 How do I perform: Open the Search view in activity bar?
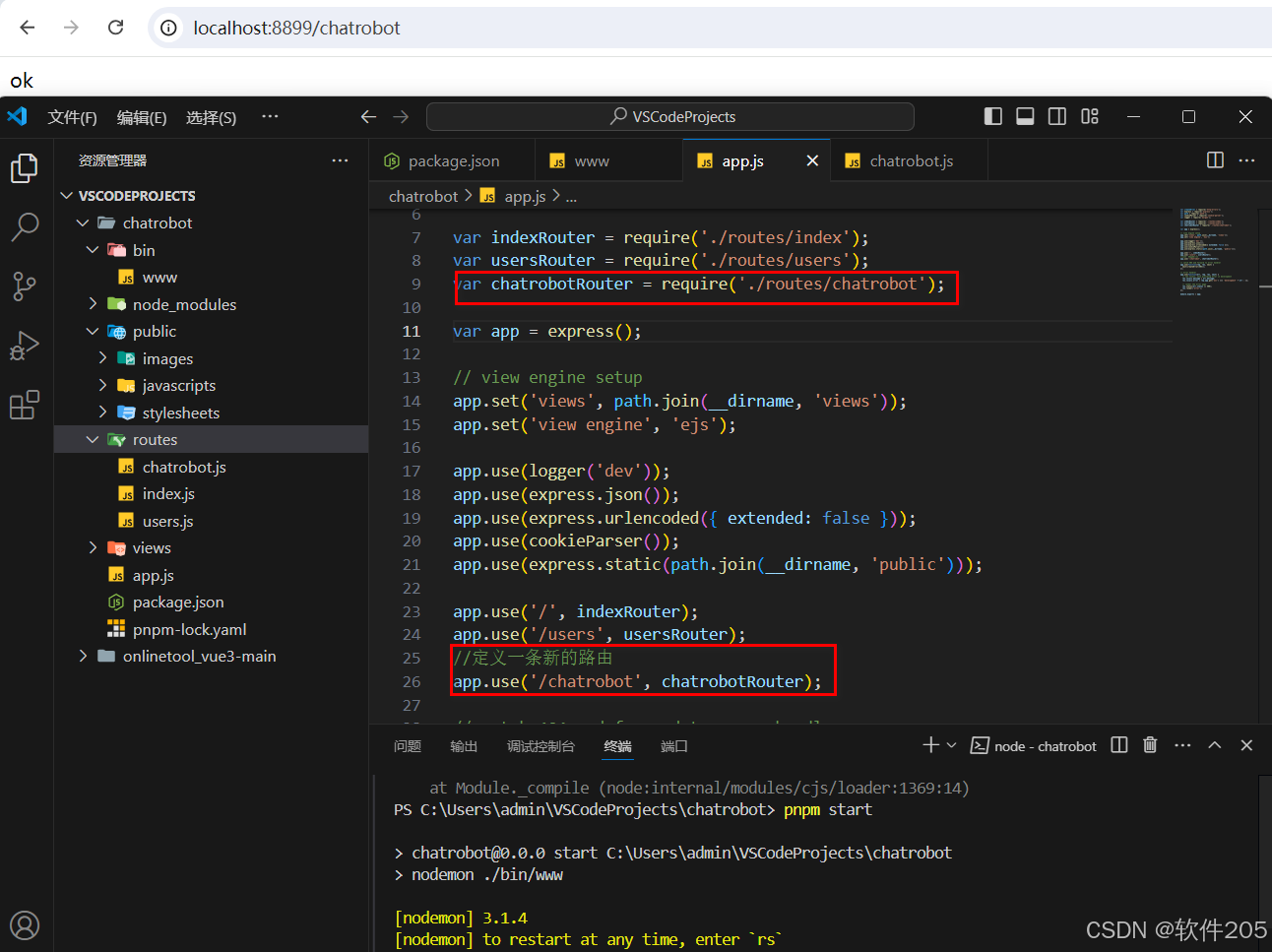[24, 227]
